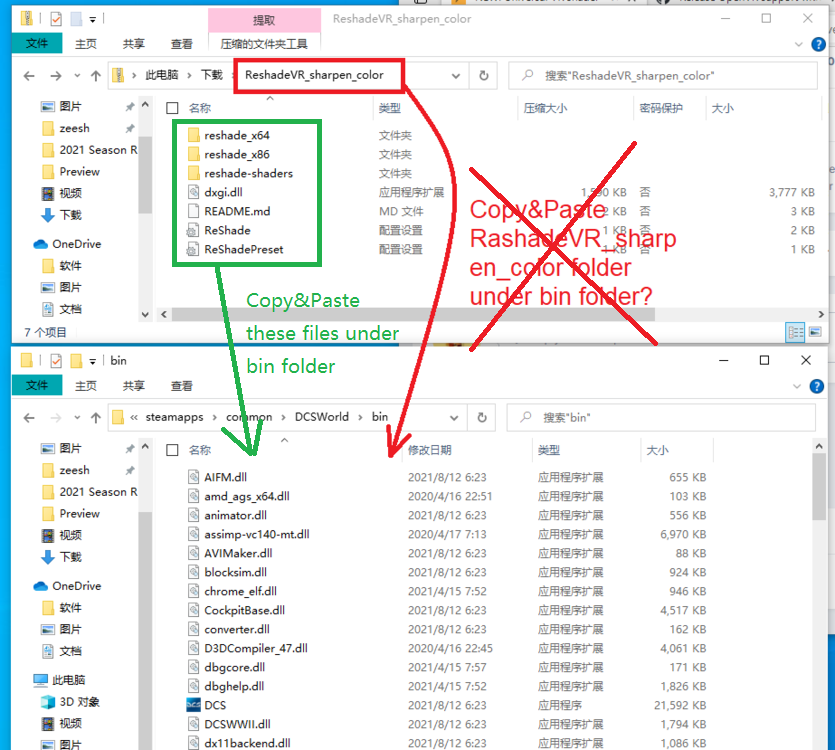
Task: Open 此电脑 in bin window sidebar
Action: click(68, 680)
